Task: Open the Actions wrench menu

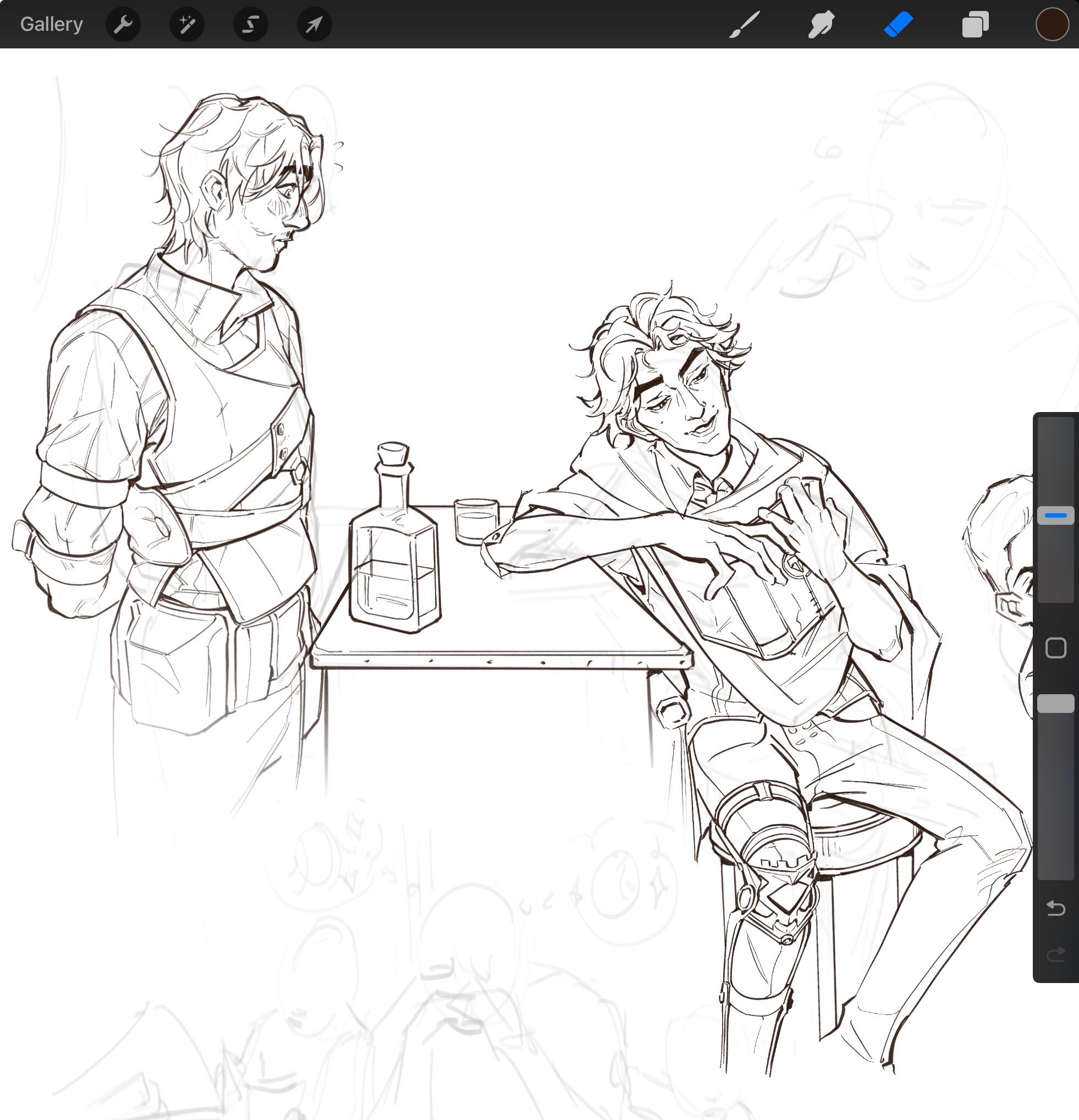Action: (123, 24)
